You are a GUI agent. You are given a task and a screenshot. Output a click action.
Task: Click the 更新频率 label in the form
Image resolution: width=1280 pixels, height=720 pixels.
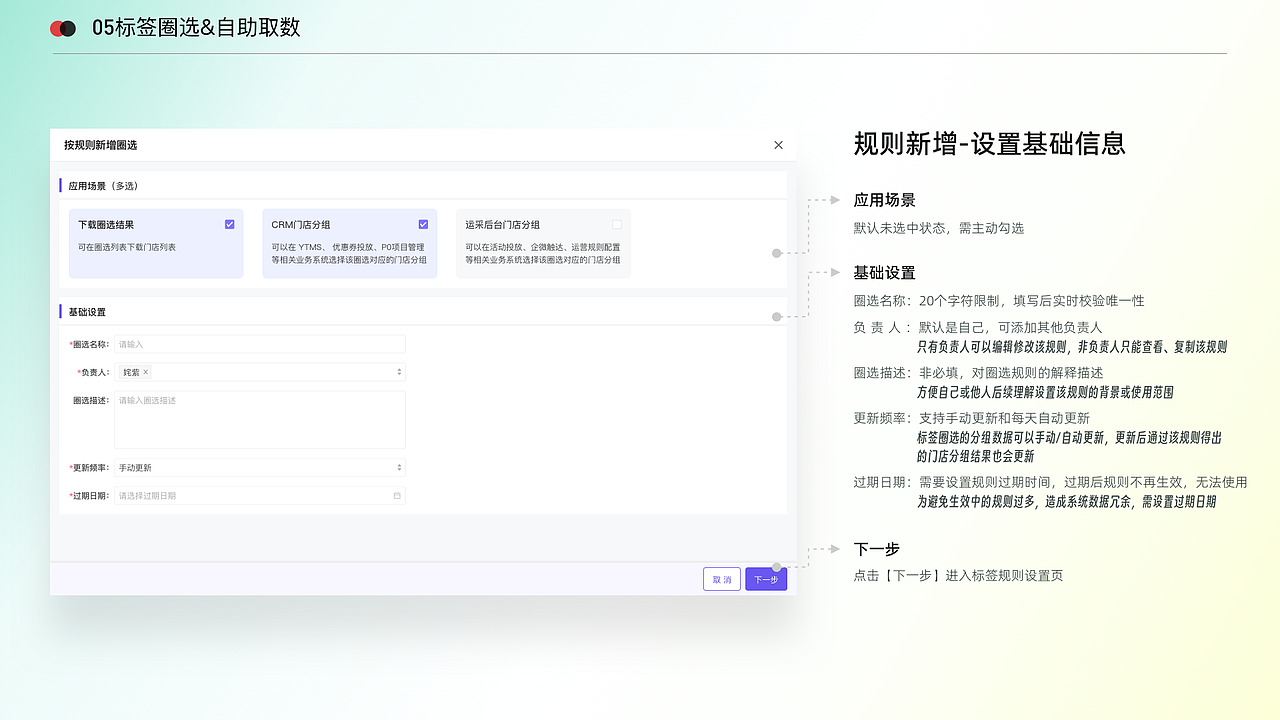click(x=90, y=468)
